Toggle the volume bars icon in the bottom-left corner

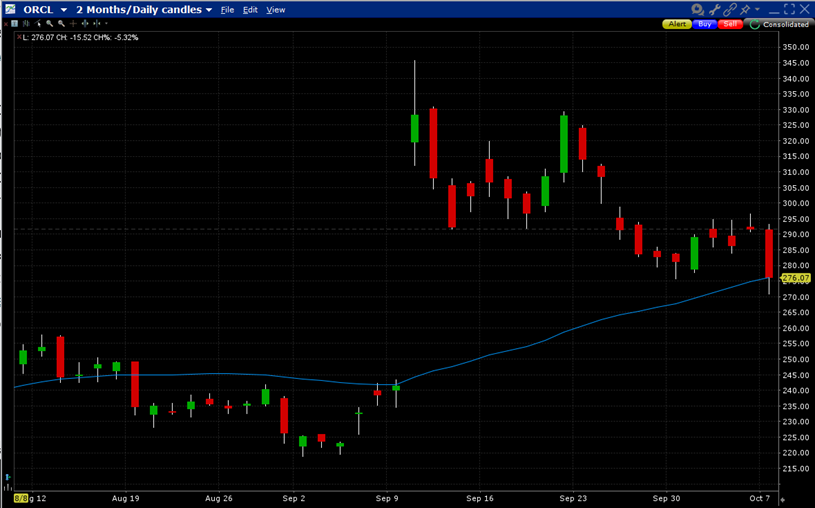[7, 487]
